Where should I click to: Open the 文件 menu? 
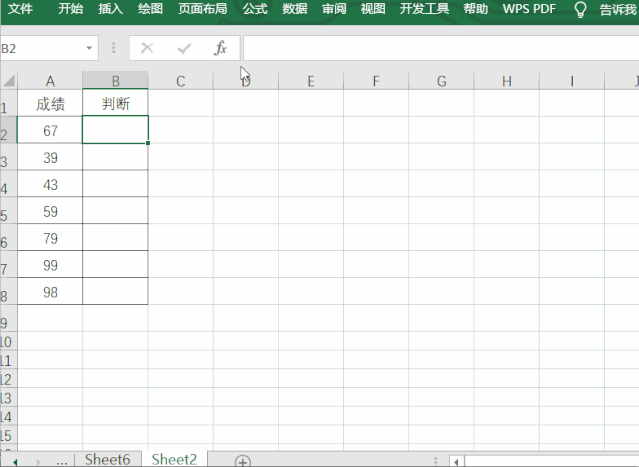coord(21,9)
